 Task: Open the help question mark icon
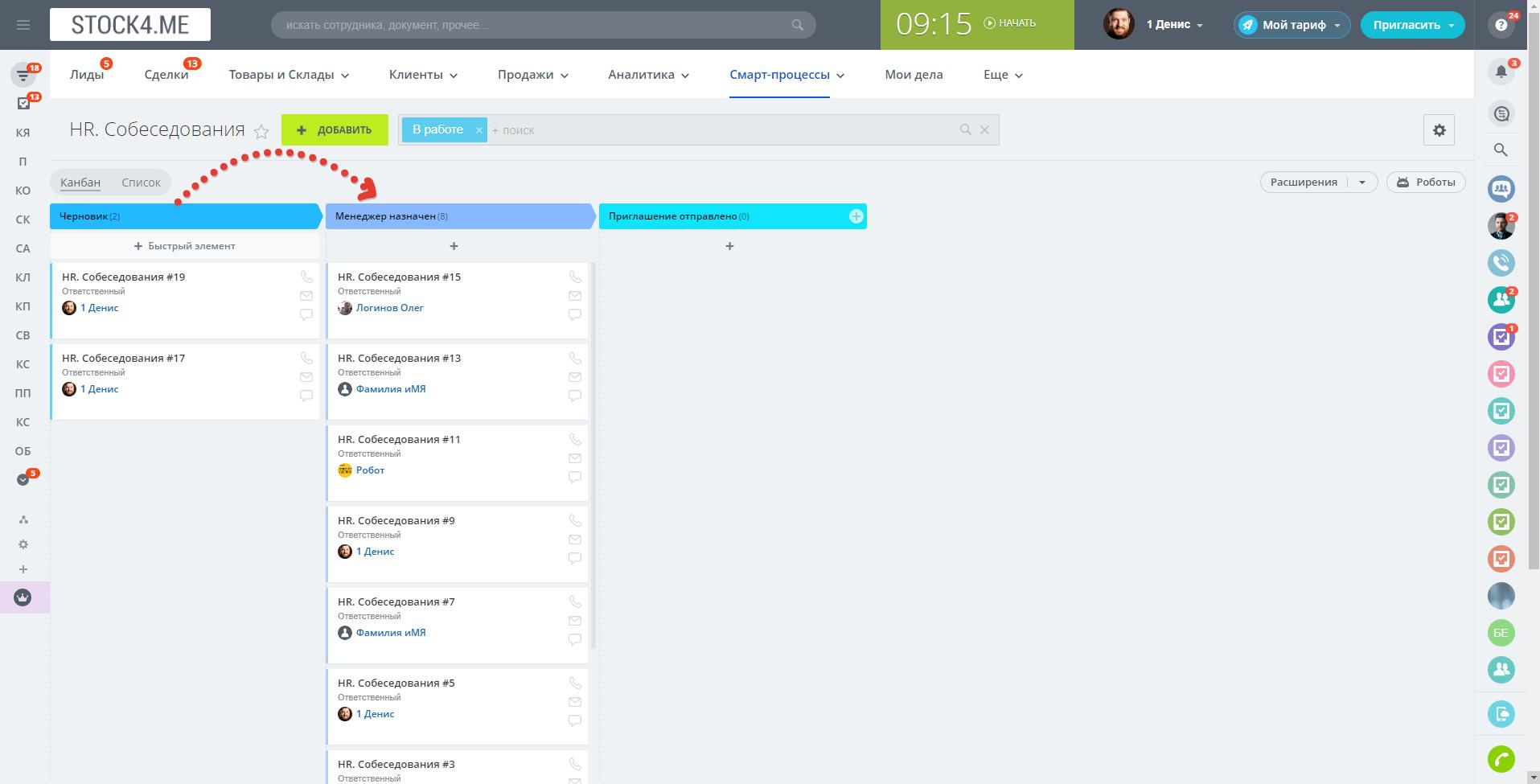point(1501,25)
